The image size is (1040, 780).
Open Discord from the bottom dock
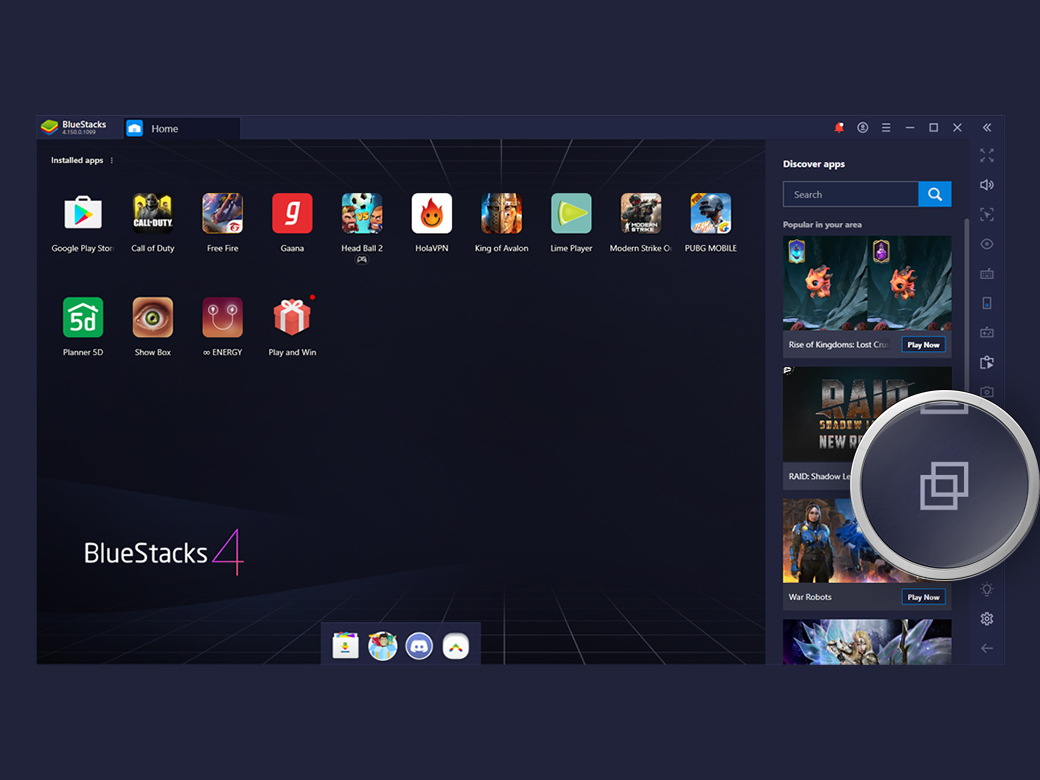point(419,646)
